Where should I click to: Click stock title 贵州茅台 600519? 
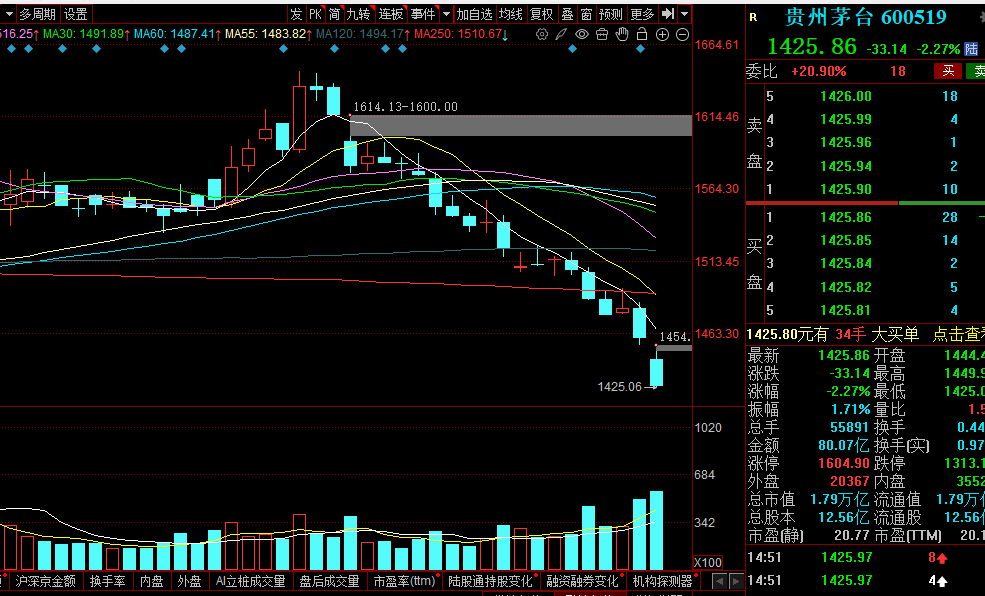[866, 18]
